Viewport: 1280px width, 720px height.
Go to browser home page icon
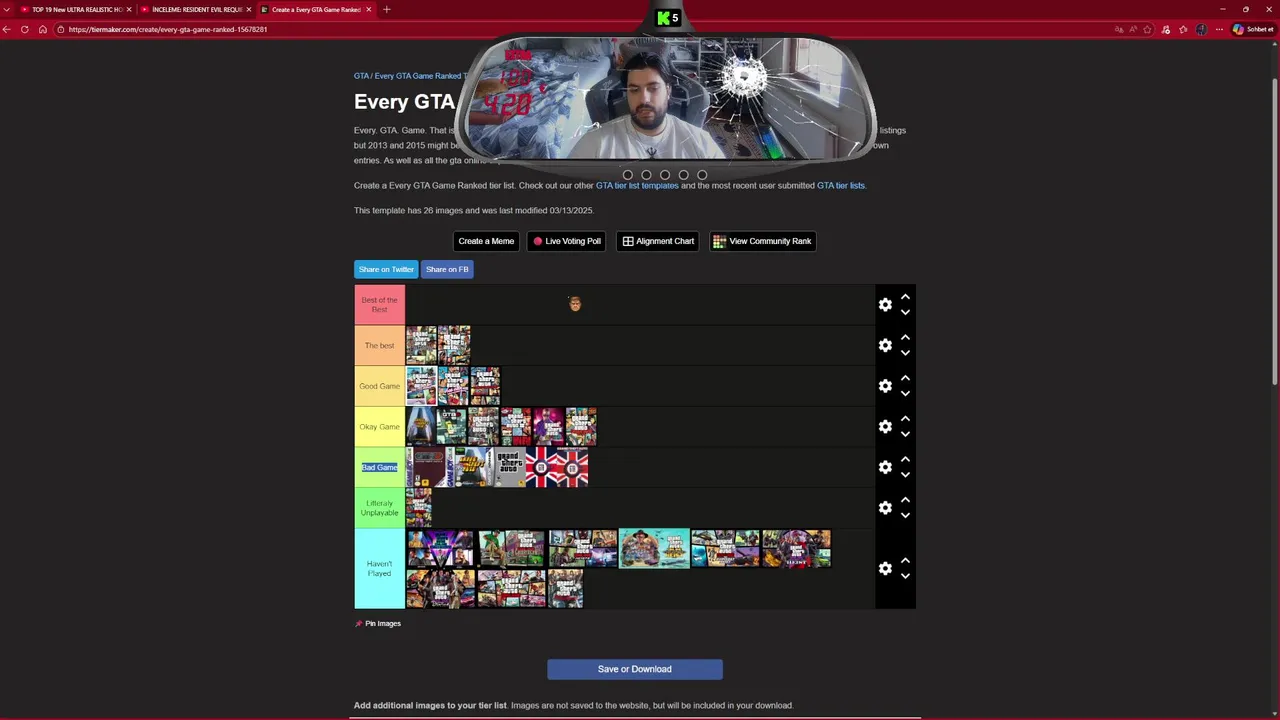point(43,29)
